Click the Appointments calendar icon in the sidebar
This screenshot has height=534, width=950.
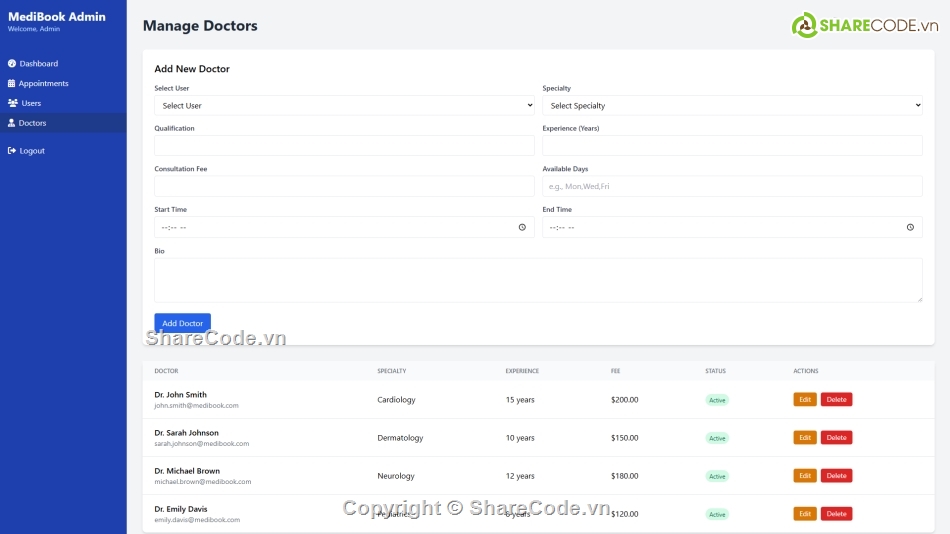click(12, 83)
